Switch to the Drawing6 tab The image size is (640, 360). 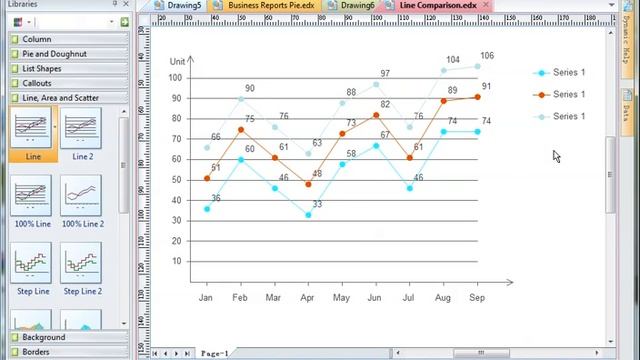click(352, 5)
